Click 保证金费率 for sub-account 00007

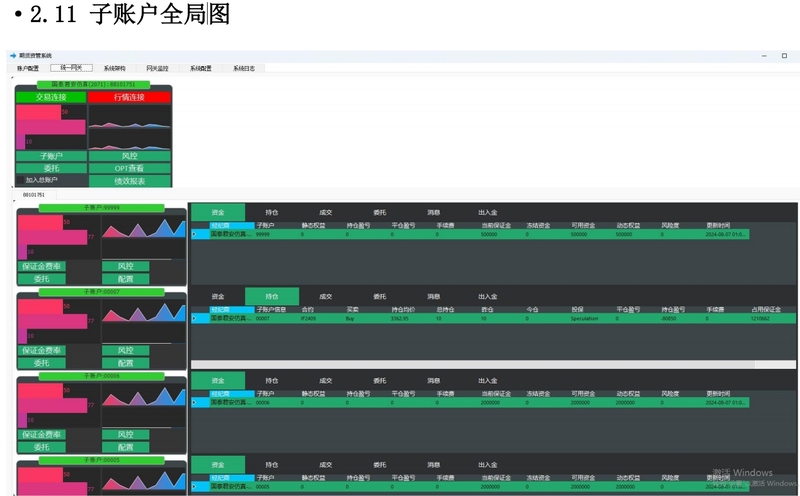point(42,351)
